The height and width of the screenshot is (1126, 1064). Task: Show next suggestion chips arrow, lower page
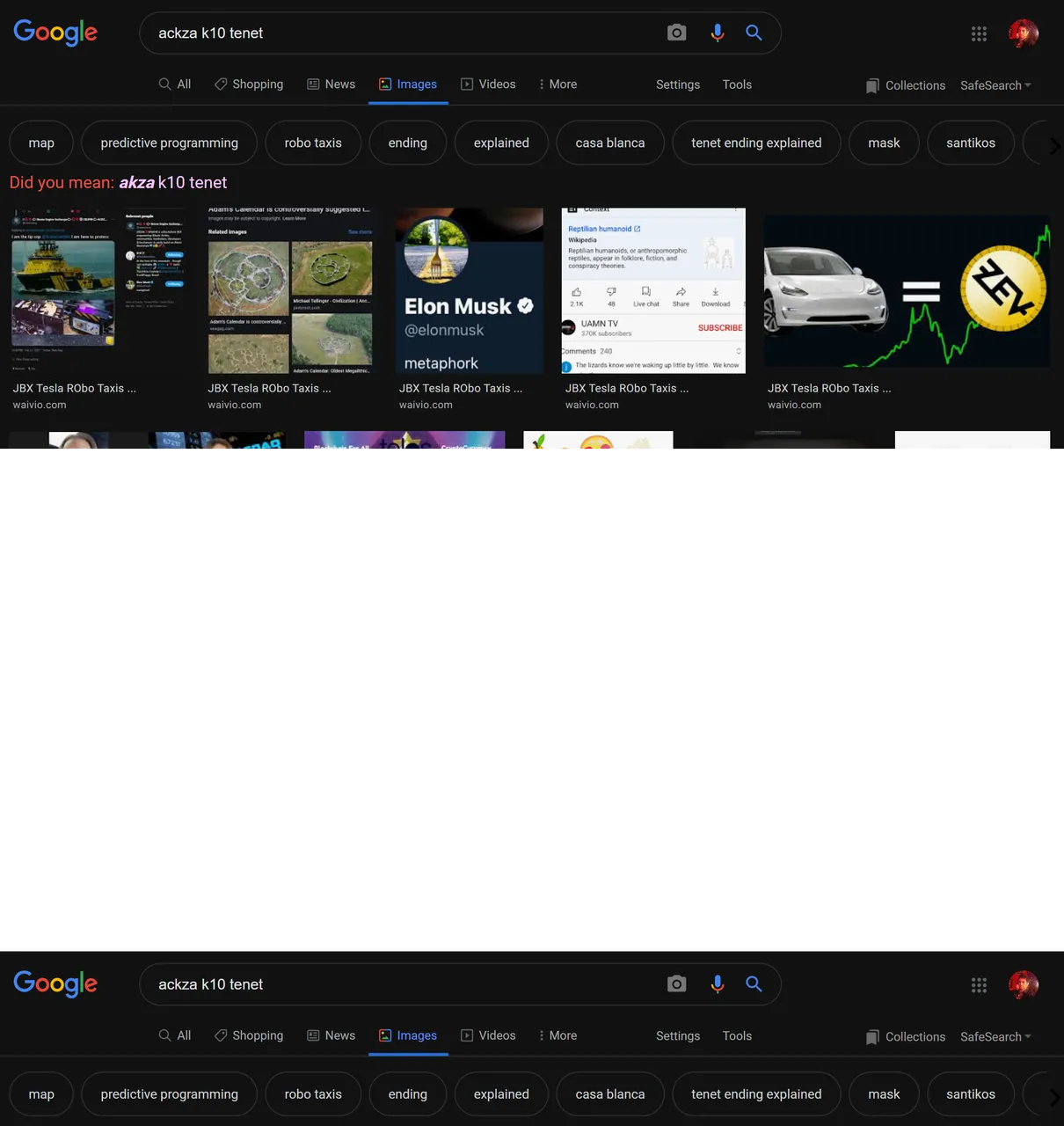click(x=1053, y=1096)
